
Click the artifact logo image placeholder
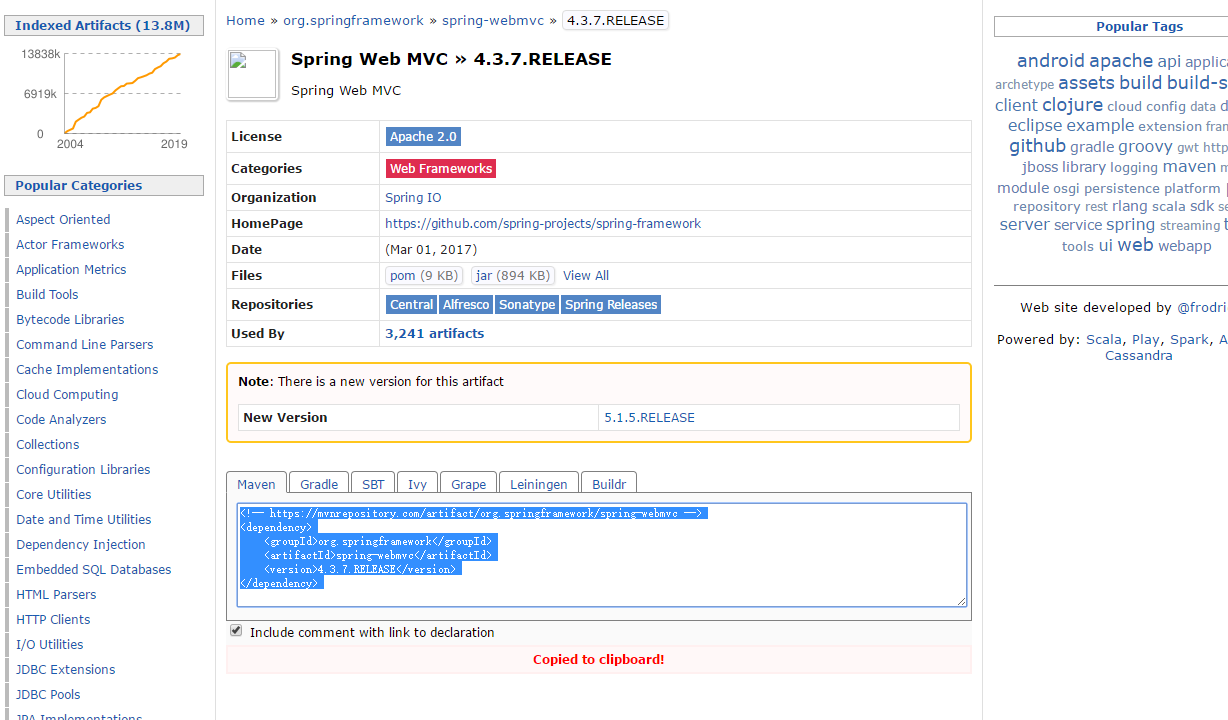click(x=253, y=75)
